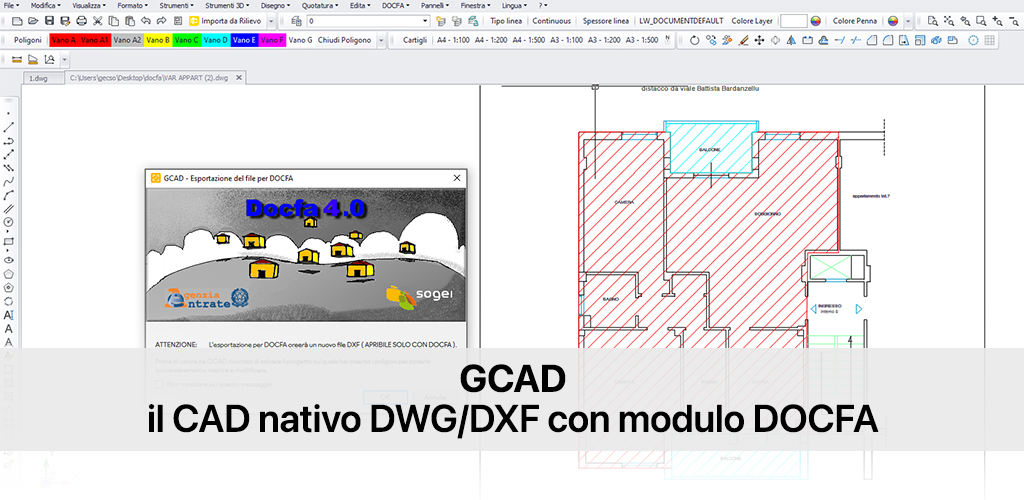Click the zoom in icon

[997, 21]
